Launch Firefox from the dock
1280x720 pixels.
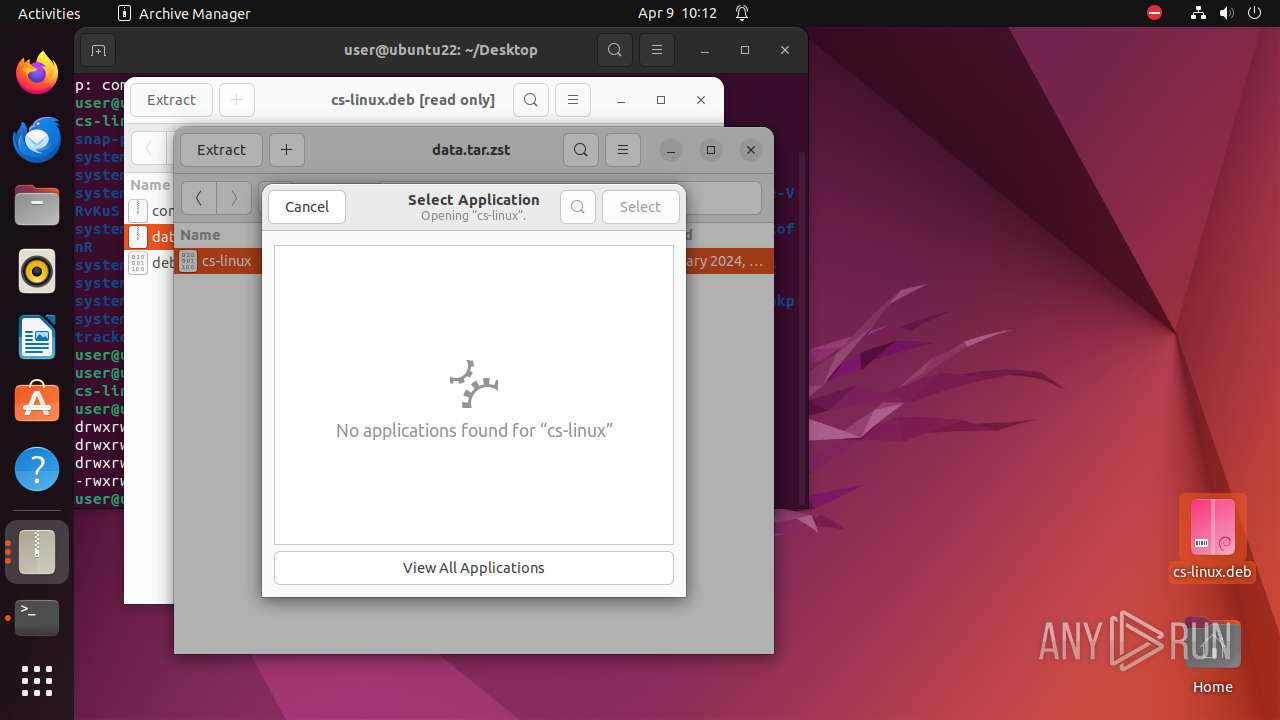pos(37,73)
